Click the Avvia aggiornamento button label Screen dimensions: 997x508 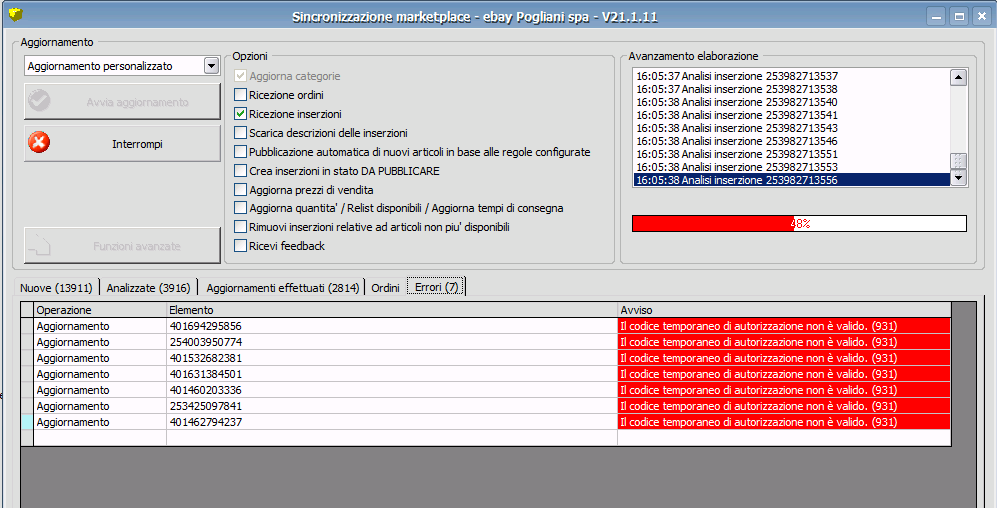[137, 102]
